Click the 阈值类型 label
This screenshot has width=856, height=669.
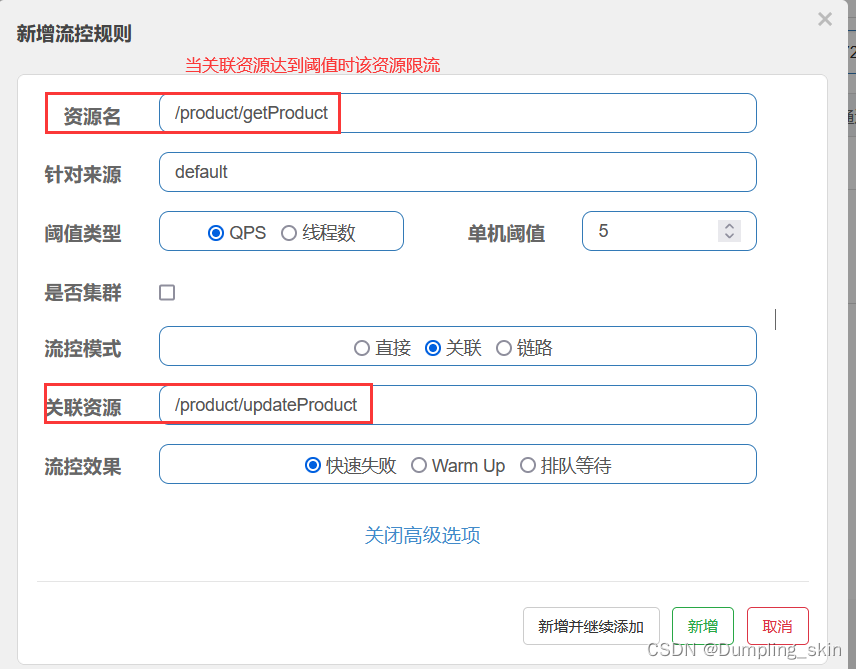[82, 234]
